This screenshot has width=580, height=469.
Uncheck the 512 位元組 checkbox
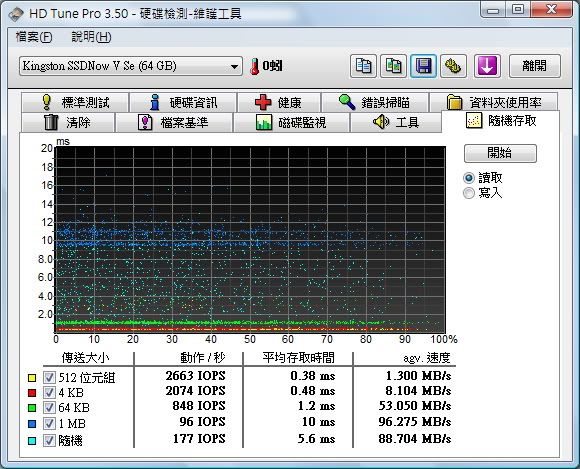49,377
